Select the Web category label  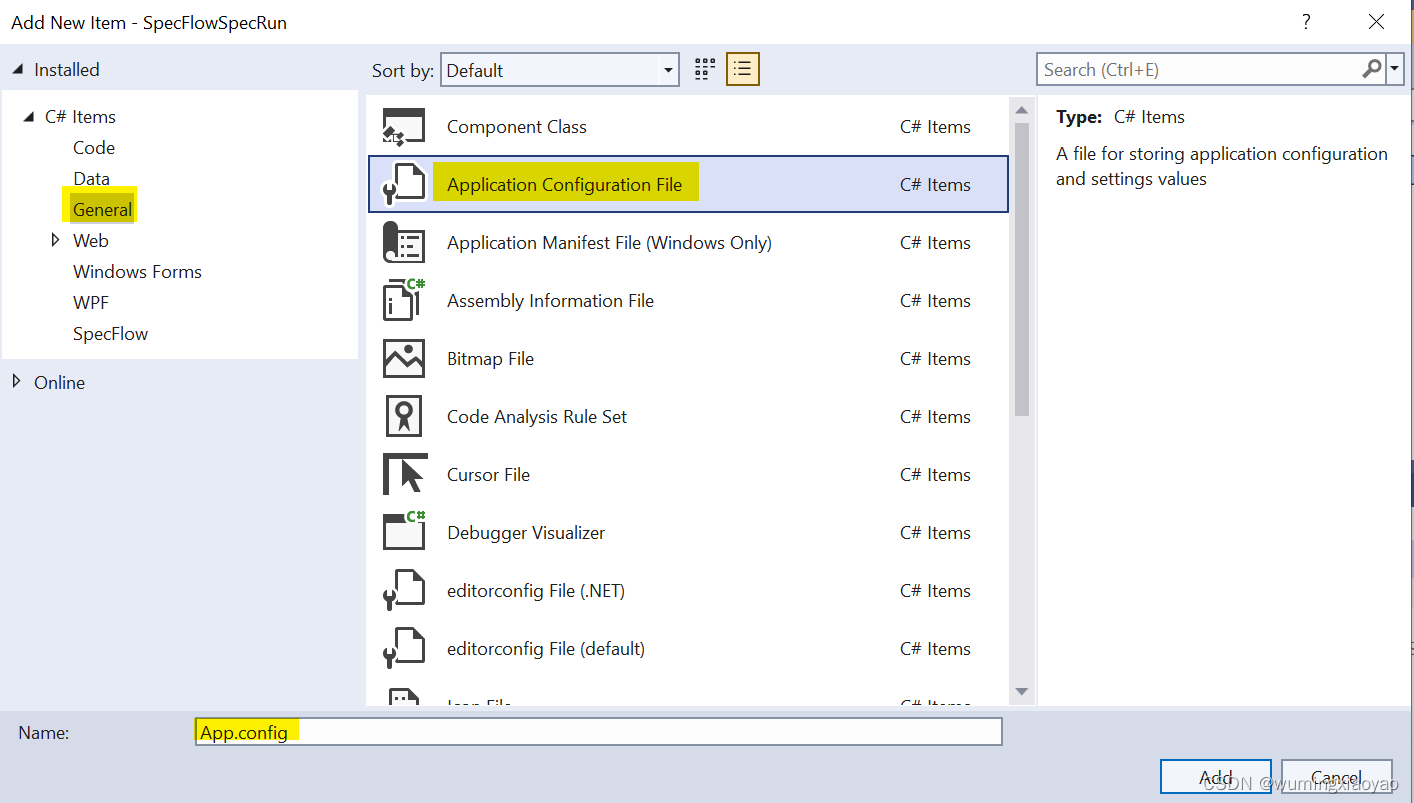(91, 240)
